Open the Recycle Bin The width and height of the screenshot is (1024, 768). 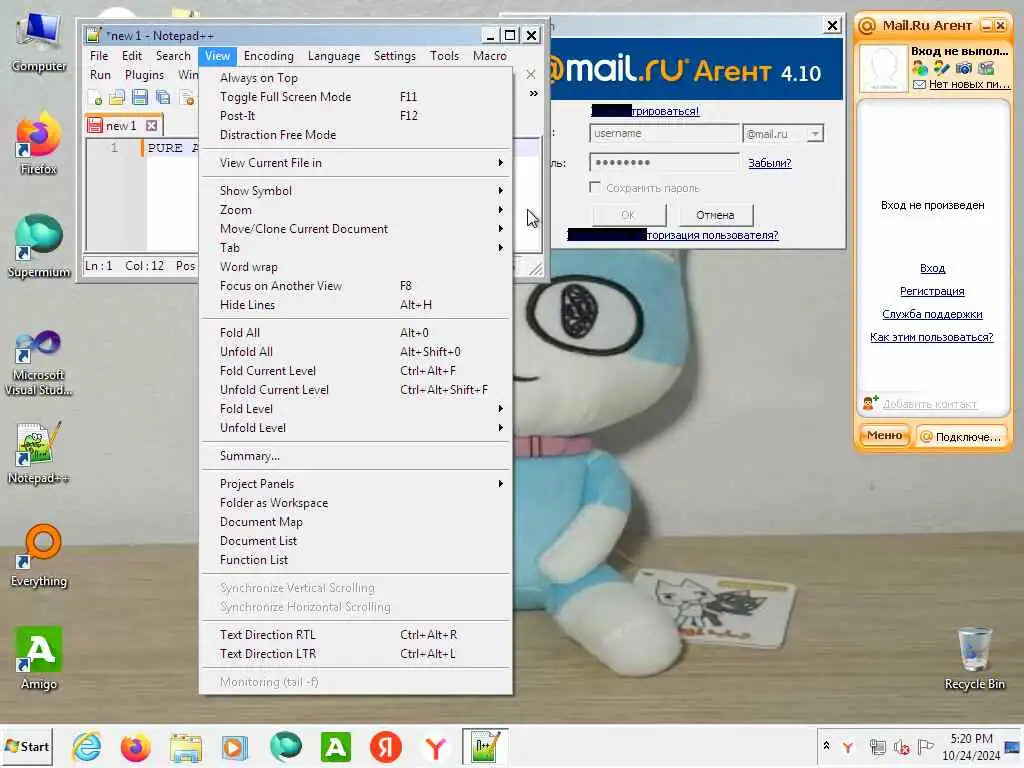point(974,658)
